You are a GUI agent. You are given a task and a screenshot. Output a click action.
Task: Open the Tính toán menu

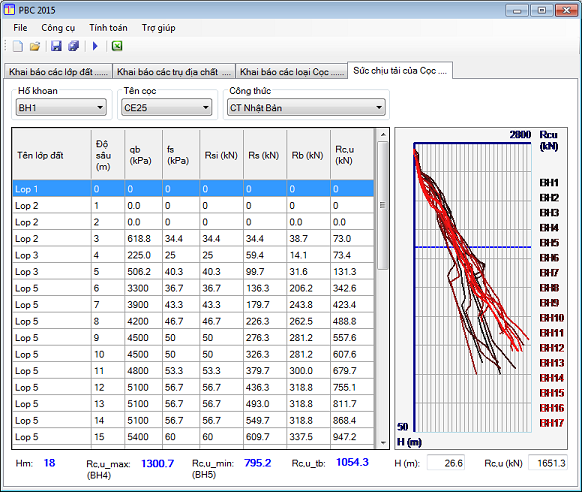coord(108,28)
